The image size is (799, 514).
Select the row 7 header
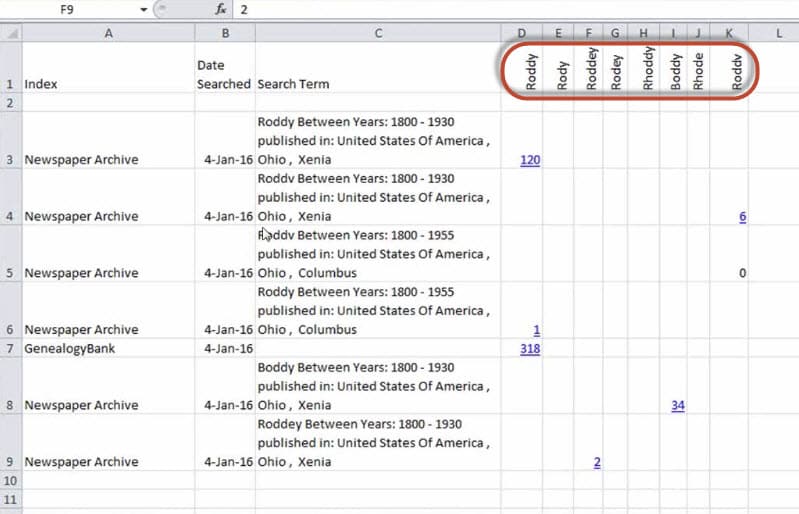(10, 349)
